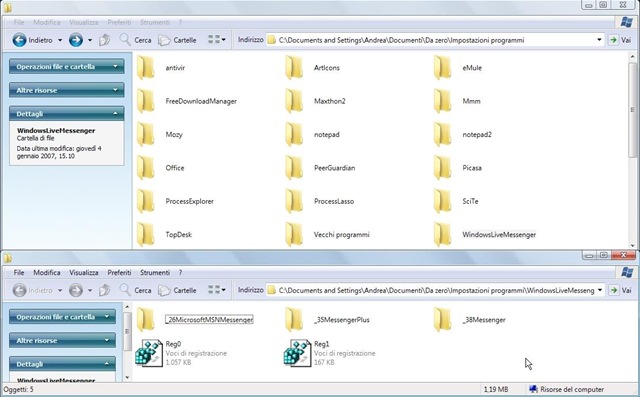Open Cerca search in bottom window
640x397 pixels.
[x=136, y=290]
